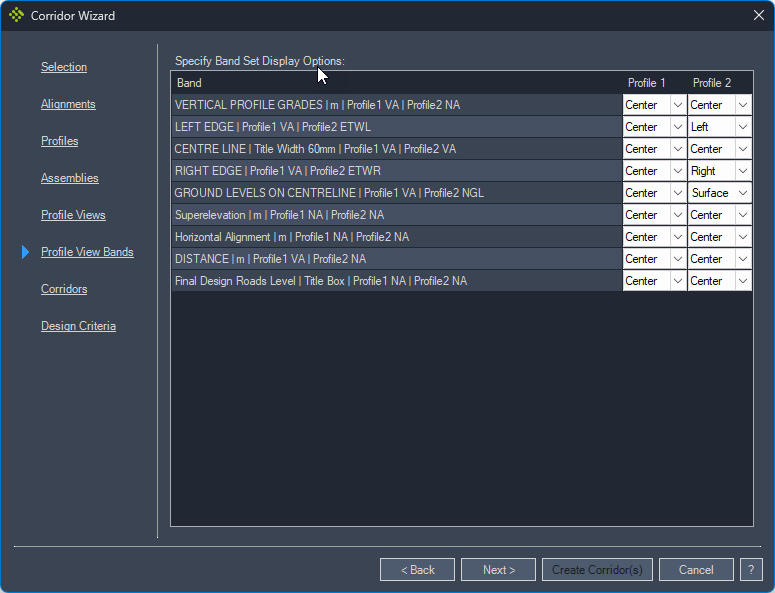Click the Next button
The height and width of the screenshot is (593, 775).
coord(498,570)
